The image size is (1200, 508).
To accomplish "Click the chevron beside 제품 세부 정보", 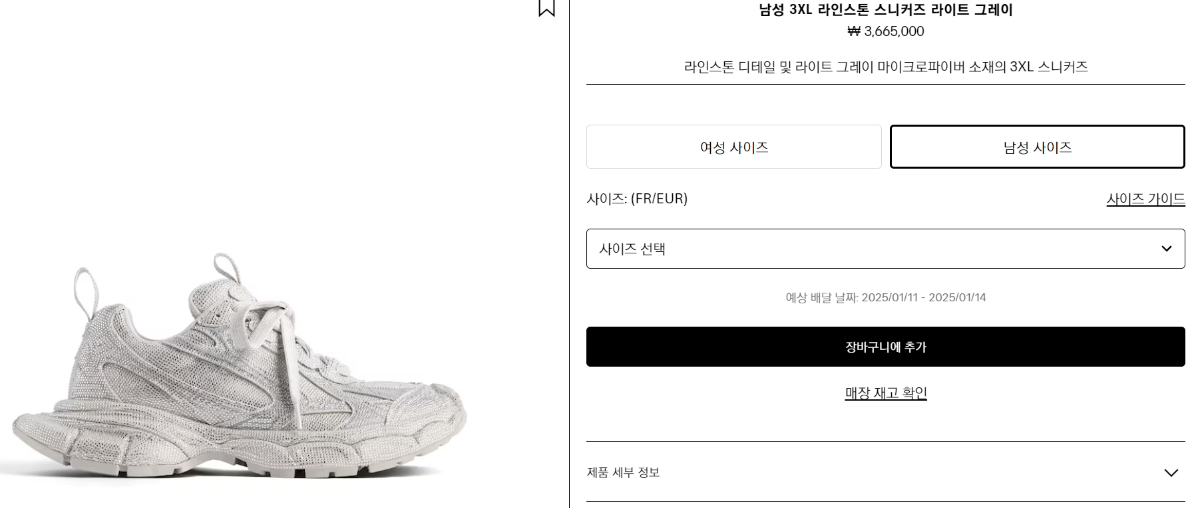I will pos(1171,472).
